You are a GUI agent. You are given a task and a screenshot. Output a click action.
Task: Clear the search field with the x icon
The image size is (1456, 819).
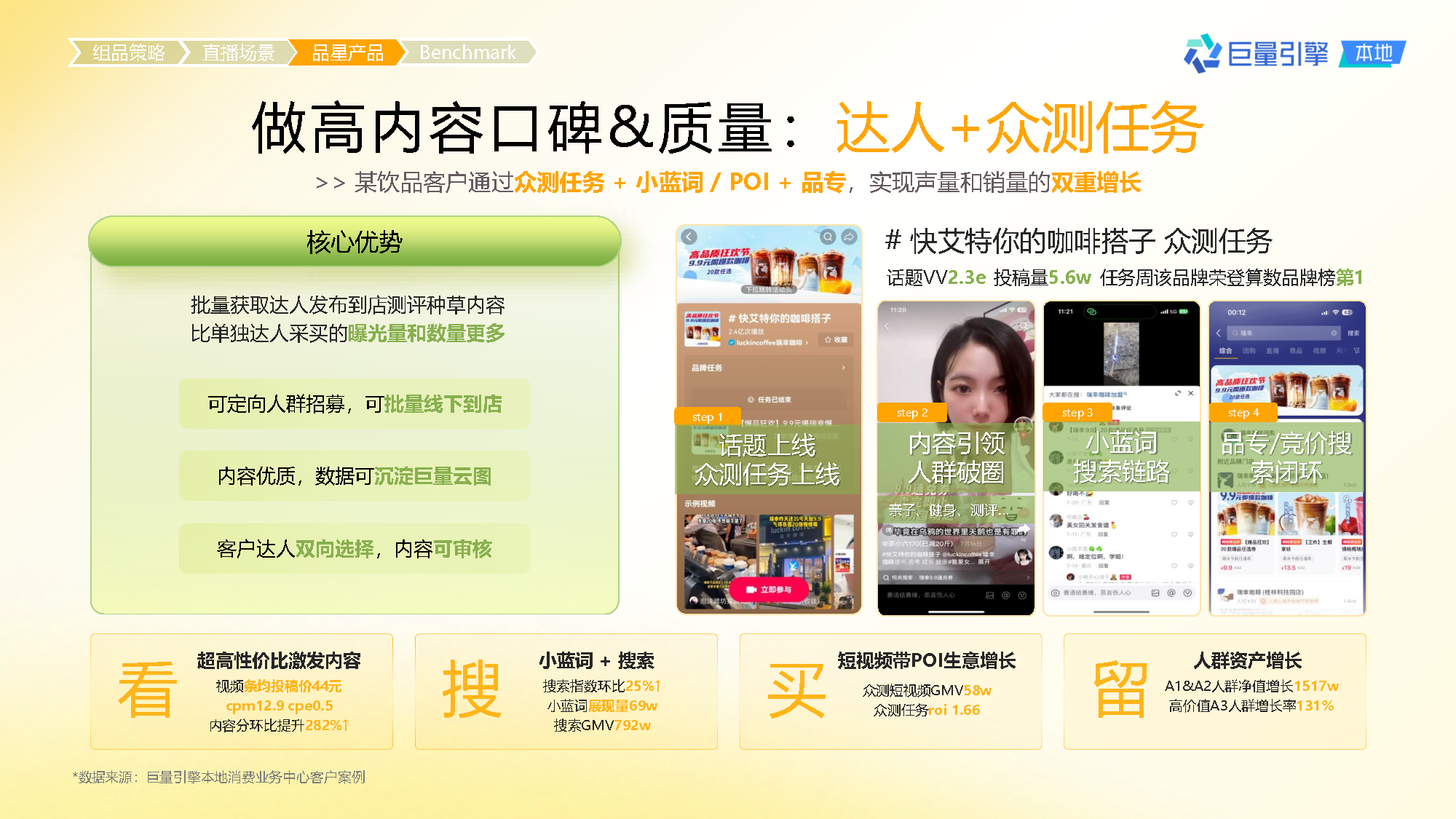1334,333
